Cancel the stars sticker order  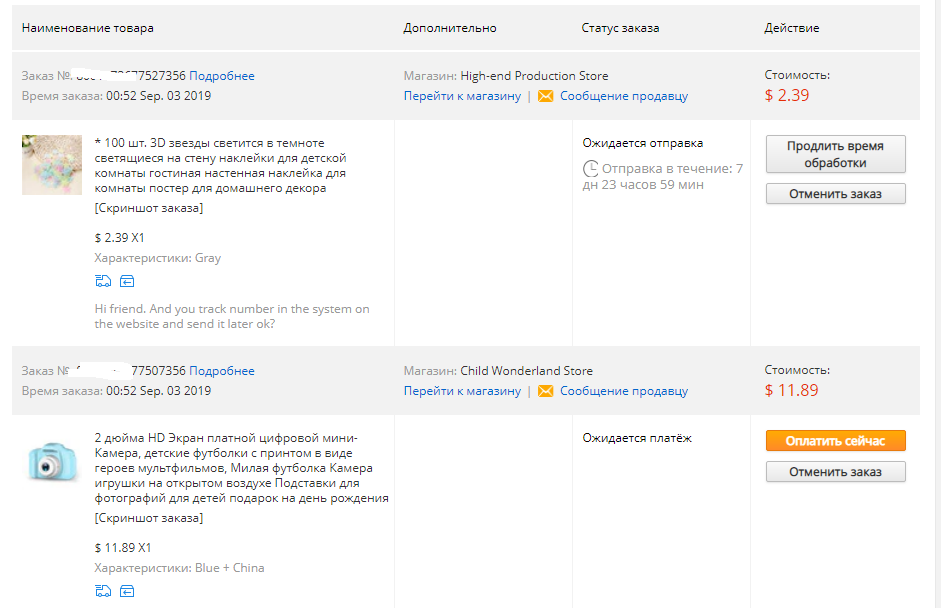pyautogui.click(x=835, y=194)
